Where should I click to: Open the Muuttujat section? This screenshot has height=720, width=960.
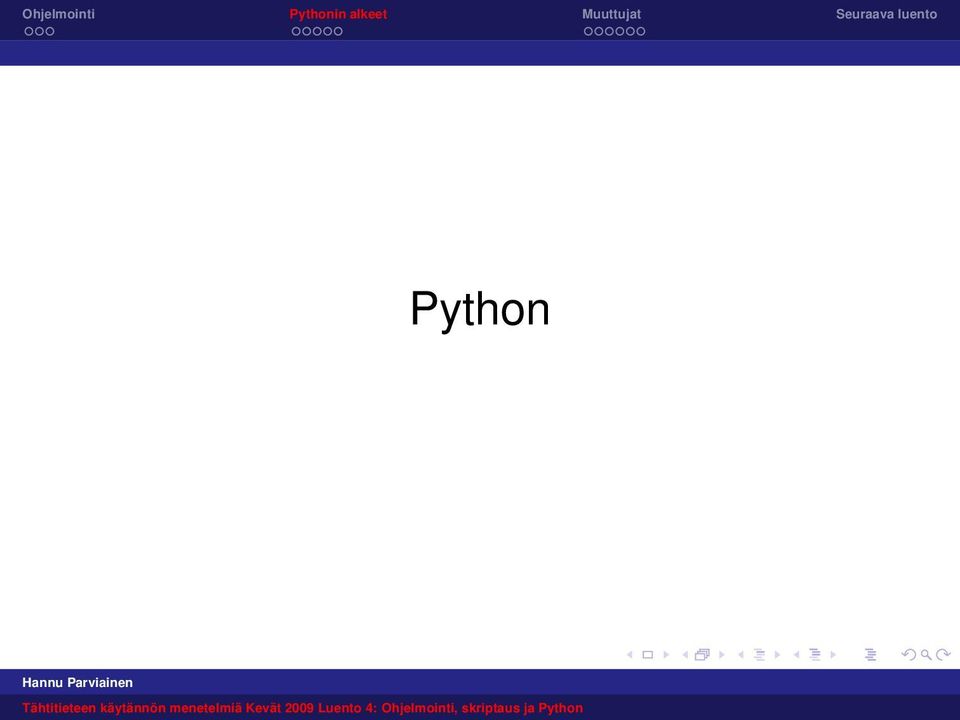coord(612,14)
